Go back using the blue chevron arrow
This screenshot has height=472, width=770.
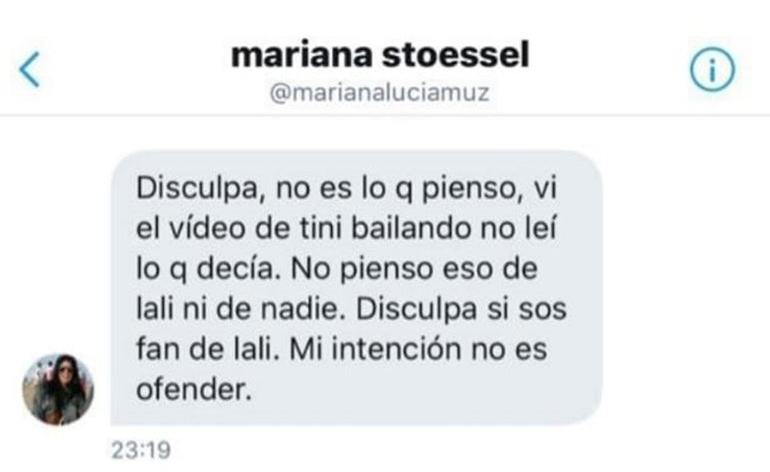29,70
